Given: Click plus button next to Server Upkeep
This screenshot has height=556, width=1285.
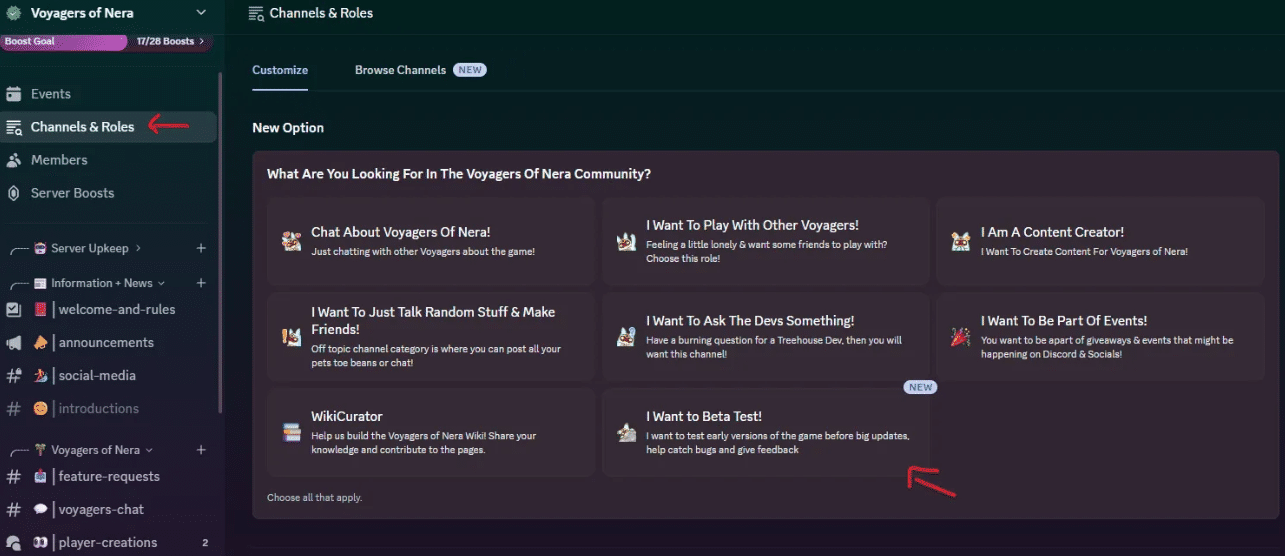Looking at the screenshot, I should coord(201,248).
